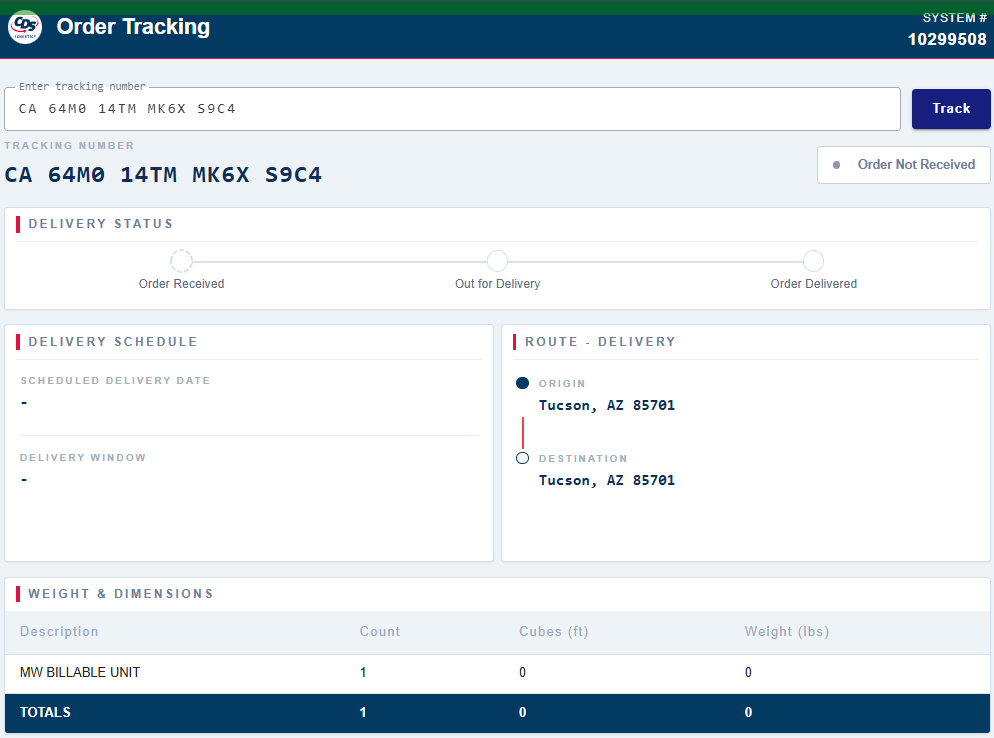Image resolution: width=994 pixels, height=738 pixels.
Task: Click the filled Origin route marker
Action: (x=522, y=383)
